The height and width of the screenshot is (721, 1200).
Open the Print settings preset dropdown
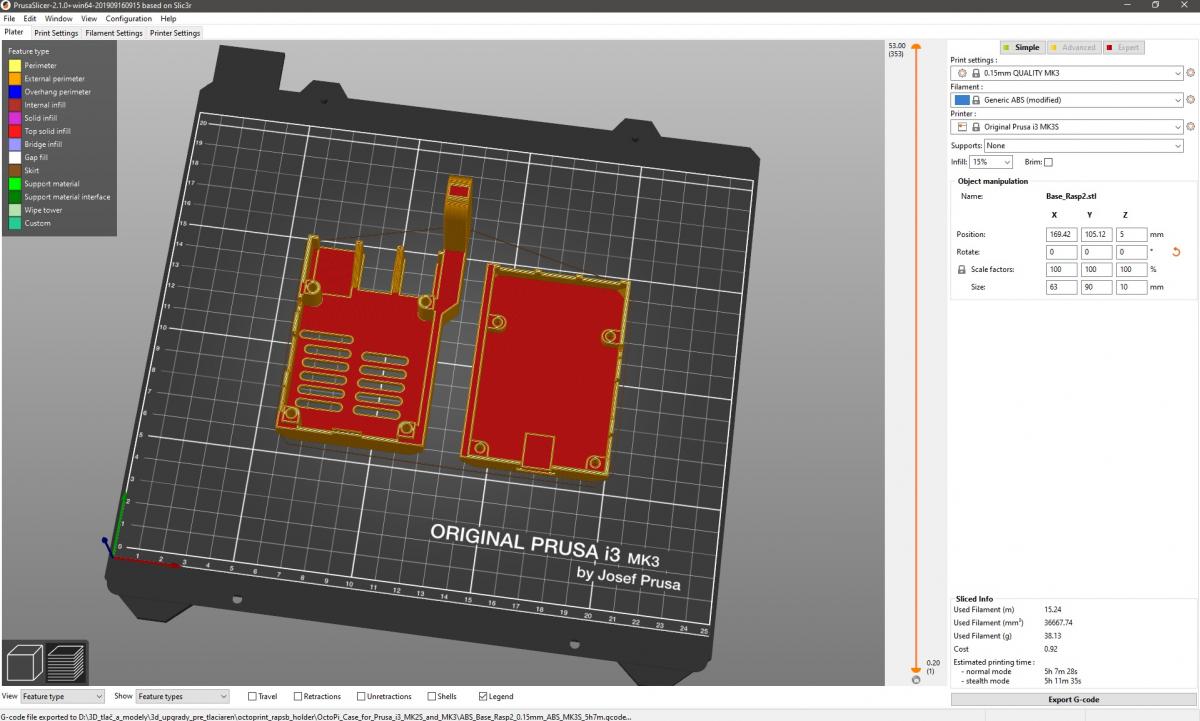coord(1067,73)
